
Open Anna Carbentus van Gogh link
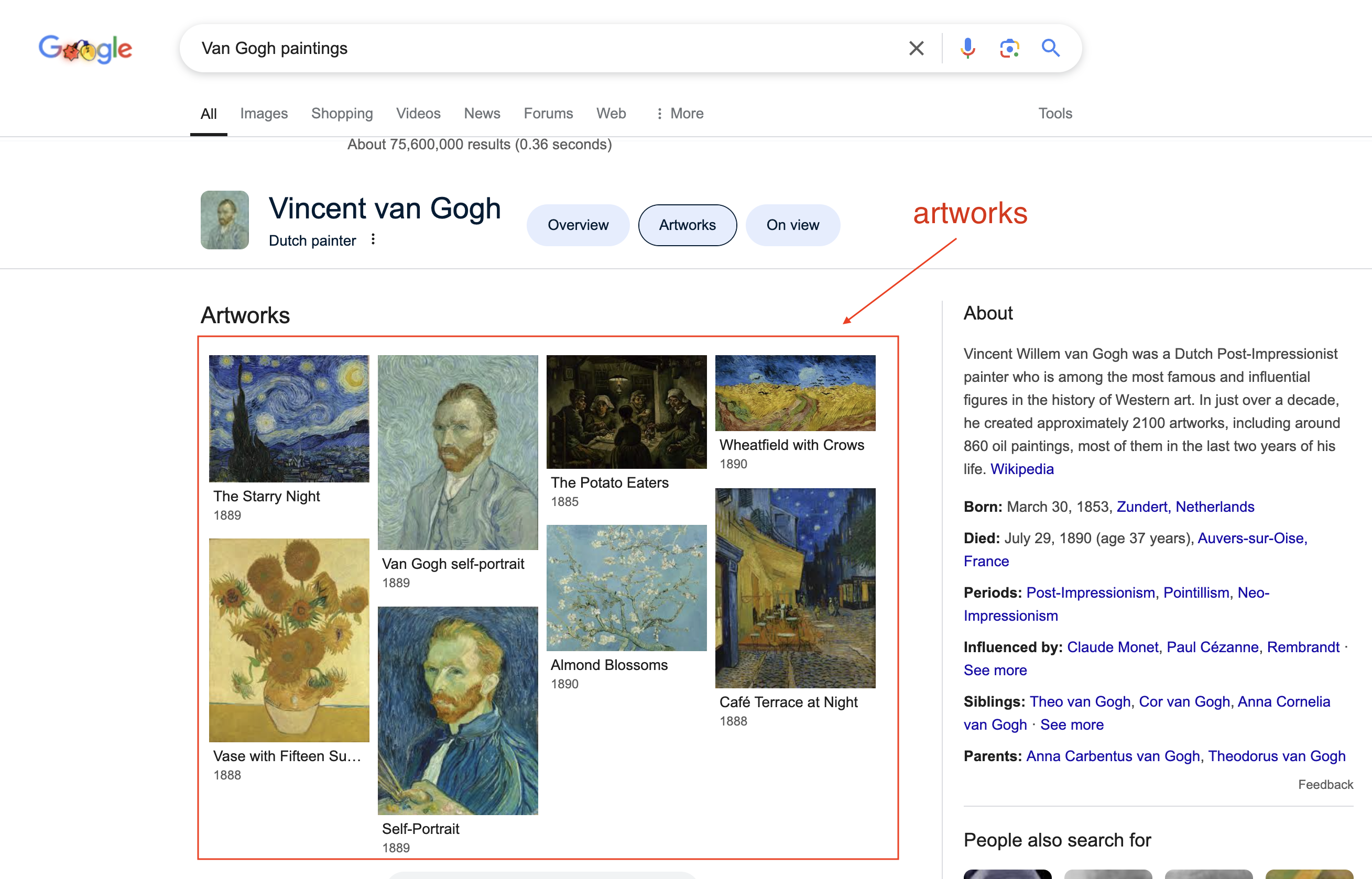tap(1113, 756)
